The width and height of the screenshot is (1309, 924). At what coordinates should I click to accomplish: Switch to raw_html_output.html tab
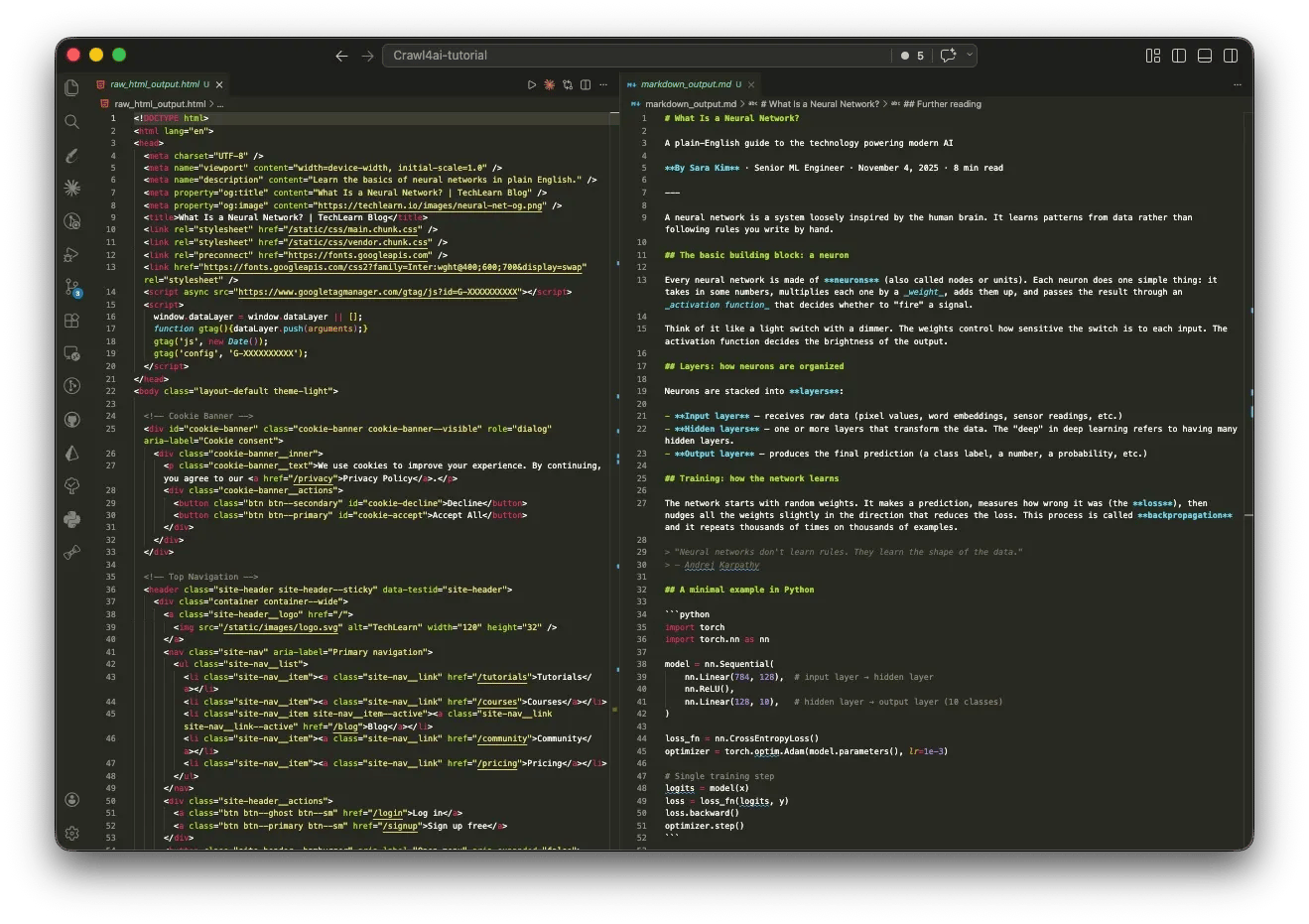(155, 84)
